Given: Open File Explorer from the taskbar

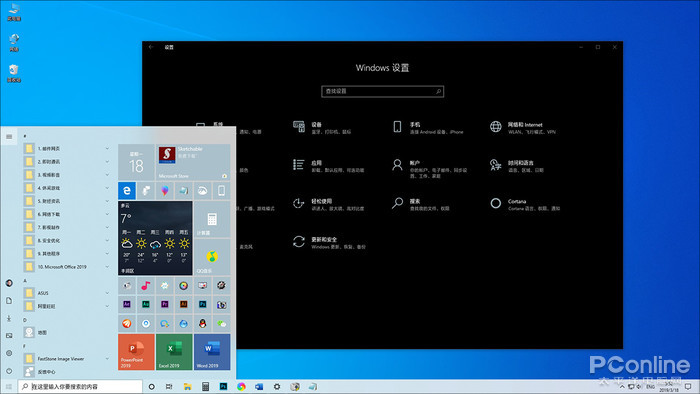Looking at the screenshot, I should pyautogui.click(x=188, y=386).
